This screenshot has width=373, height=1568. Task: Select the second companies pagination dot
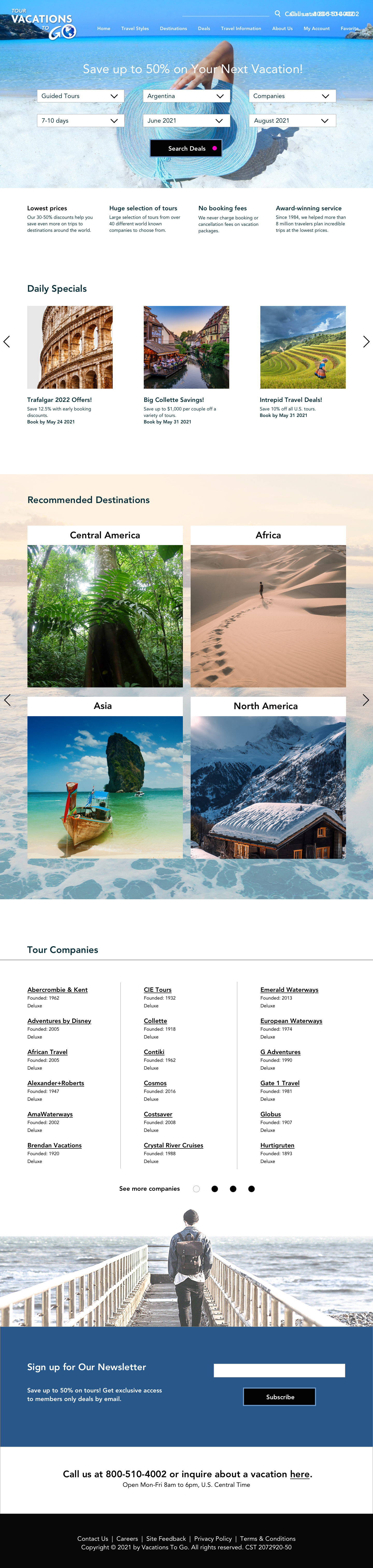tap(214, 1189)
